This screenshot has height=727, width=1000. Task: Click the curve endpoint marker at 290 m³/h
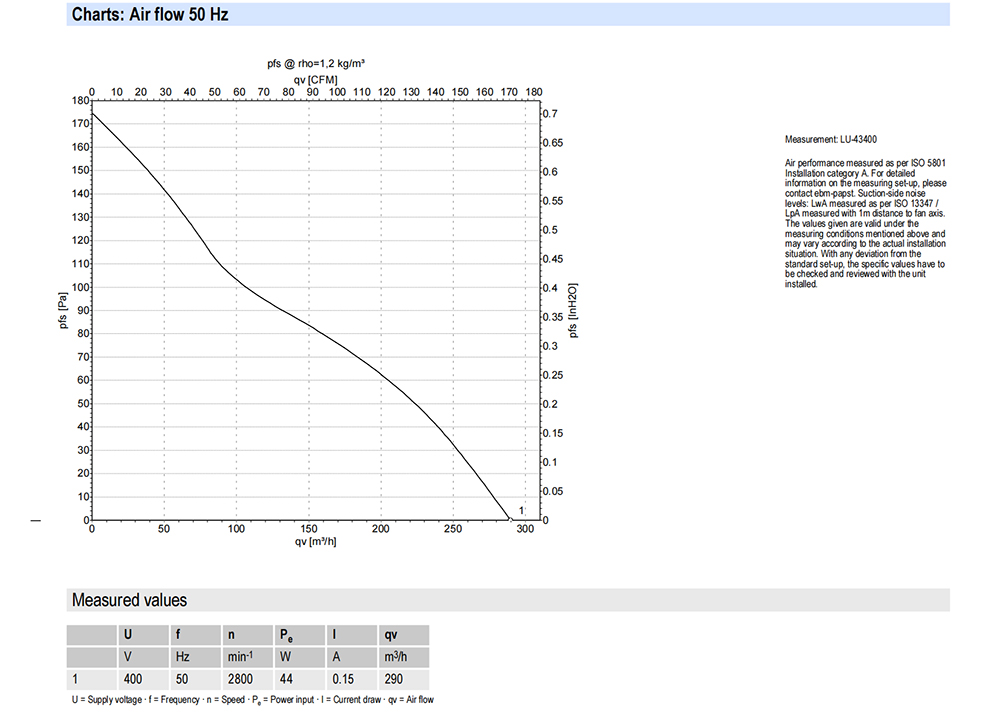510,520
